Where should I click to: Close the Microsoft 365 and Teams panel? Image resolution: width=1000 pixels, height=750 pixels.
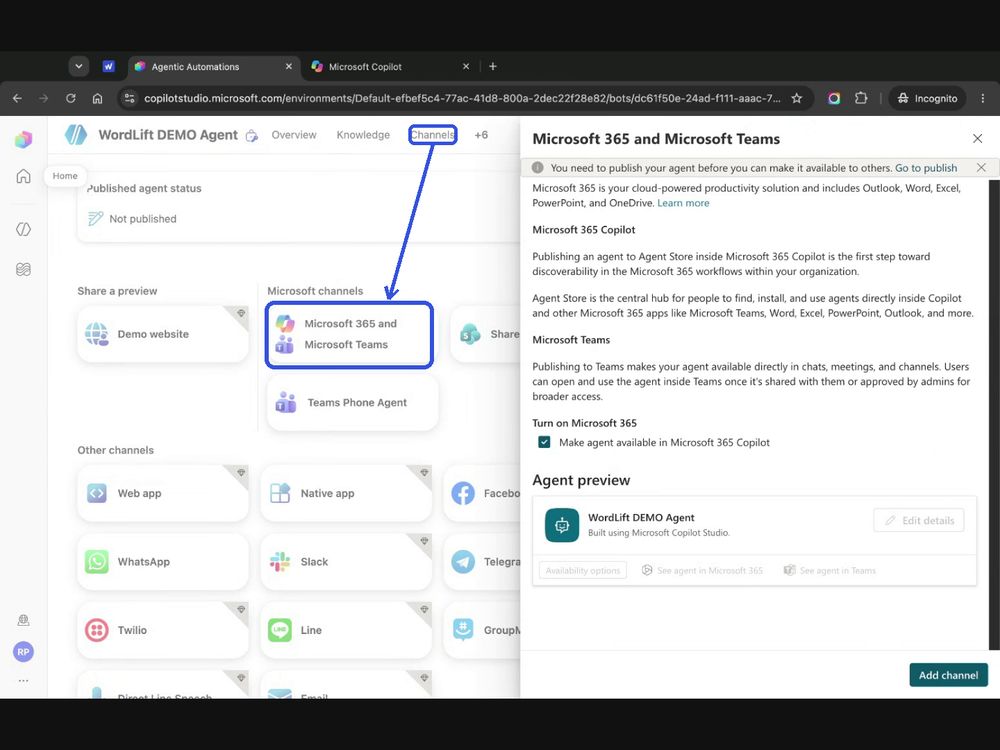pos(977,138)
